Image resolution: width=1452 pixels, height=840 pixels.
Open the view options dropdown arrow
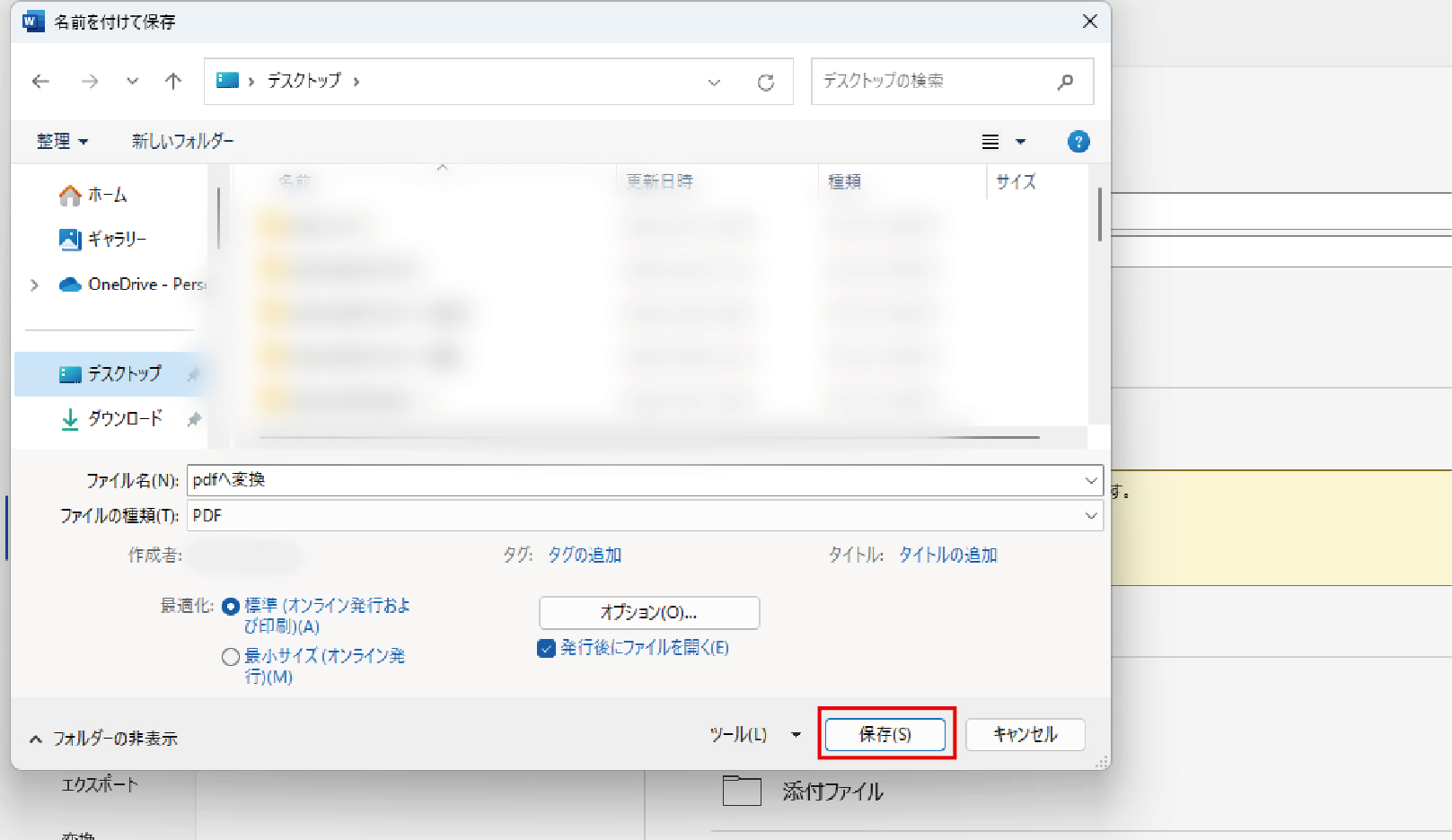tap(1020, 142)
